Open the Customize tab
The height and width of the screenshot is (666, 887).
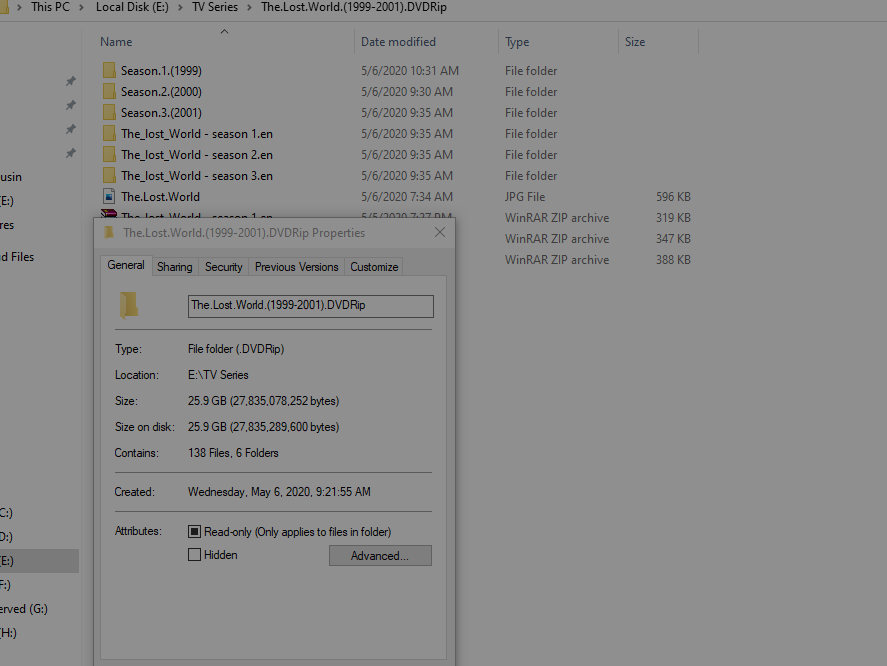pyautogui.click(x=374, y=267)
